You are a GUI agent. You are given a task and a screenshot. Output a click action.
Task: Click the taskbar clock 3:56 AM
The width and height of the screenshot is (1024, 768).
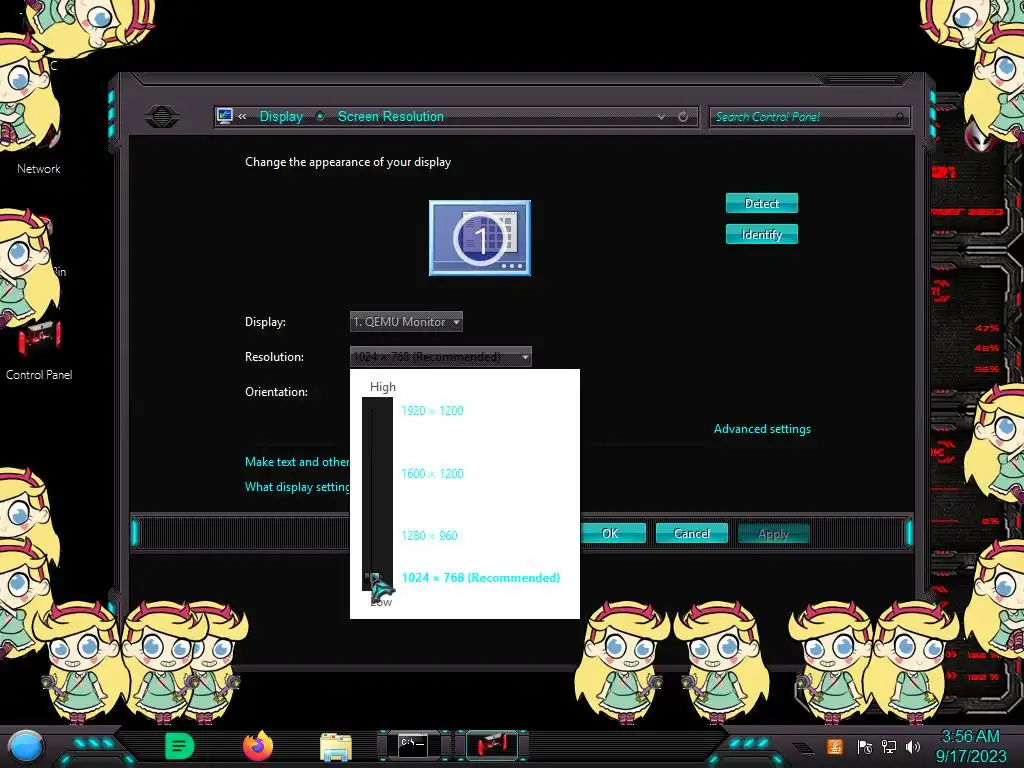click(970, 737)
